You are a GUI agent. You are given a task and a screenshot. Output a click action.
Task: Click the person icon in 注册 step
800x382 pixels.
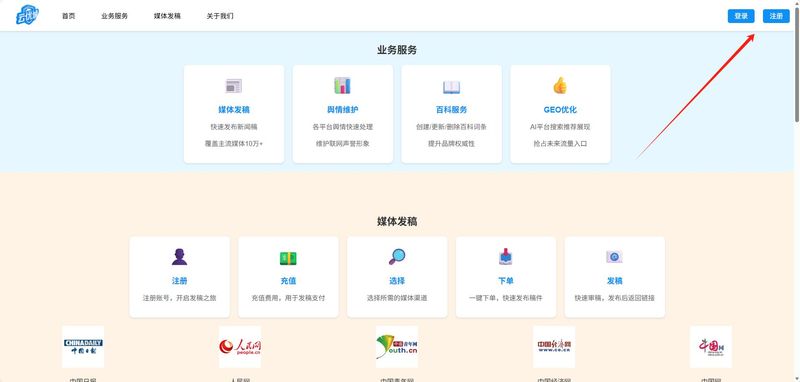pyautogui.click(x=179, y=257)
